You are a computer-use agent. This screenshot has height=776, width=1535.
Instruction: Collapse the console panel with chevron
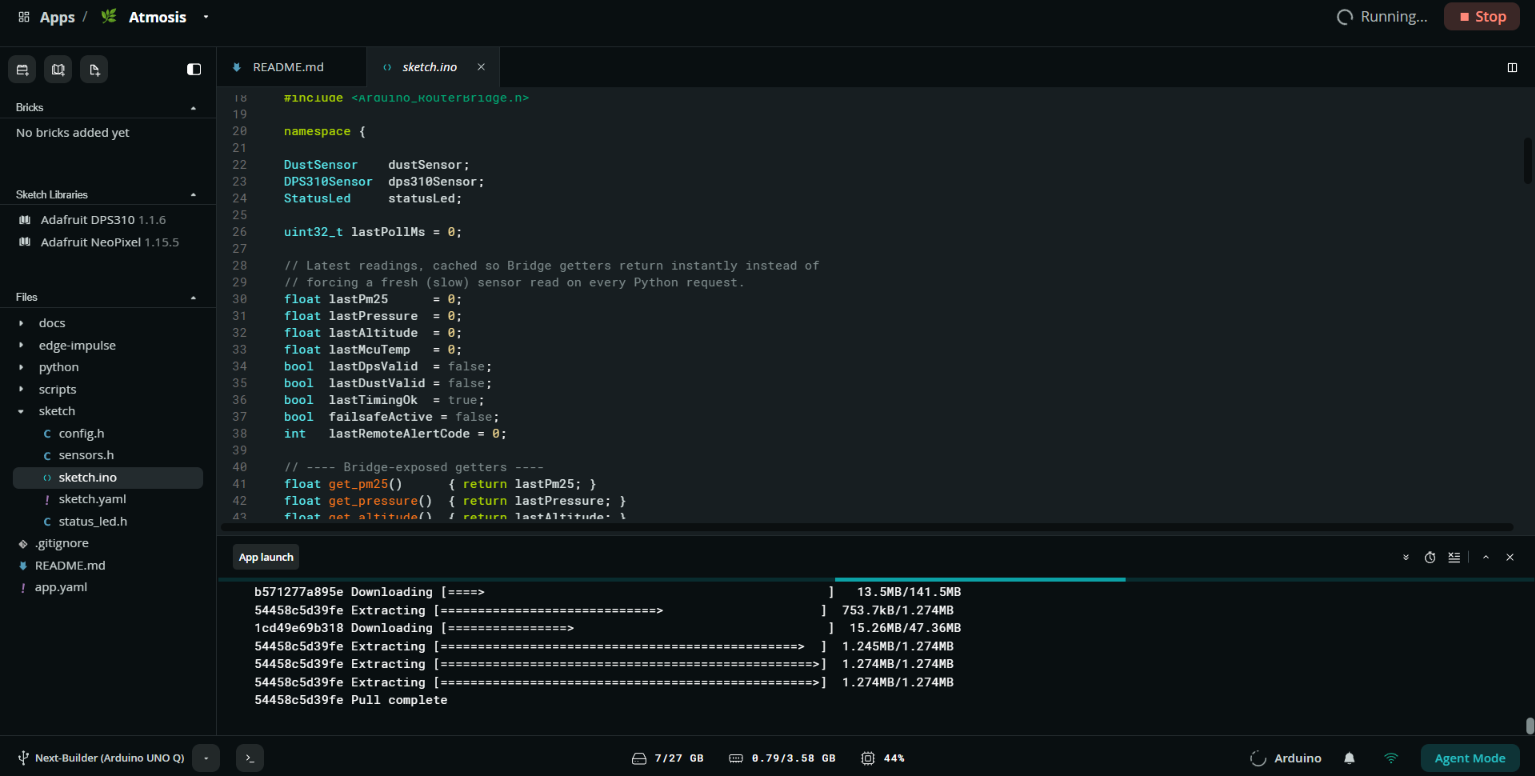(1486, 557)
